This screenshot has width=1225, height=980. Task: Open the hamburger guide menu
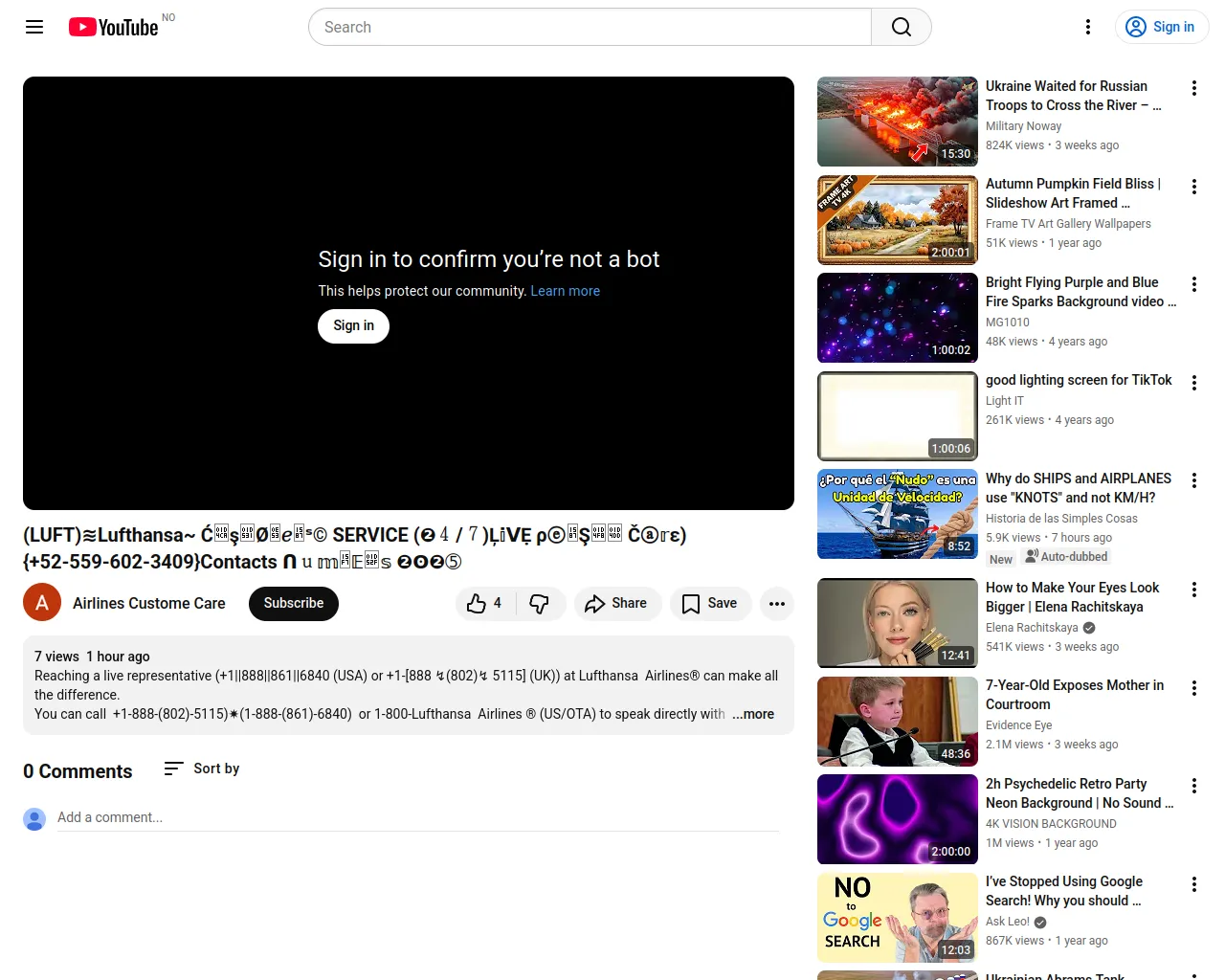[x=34, y=27]
